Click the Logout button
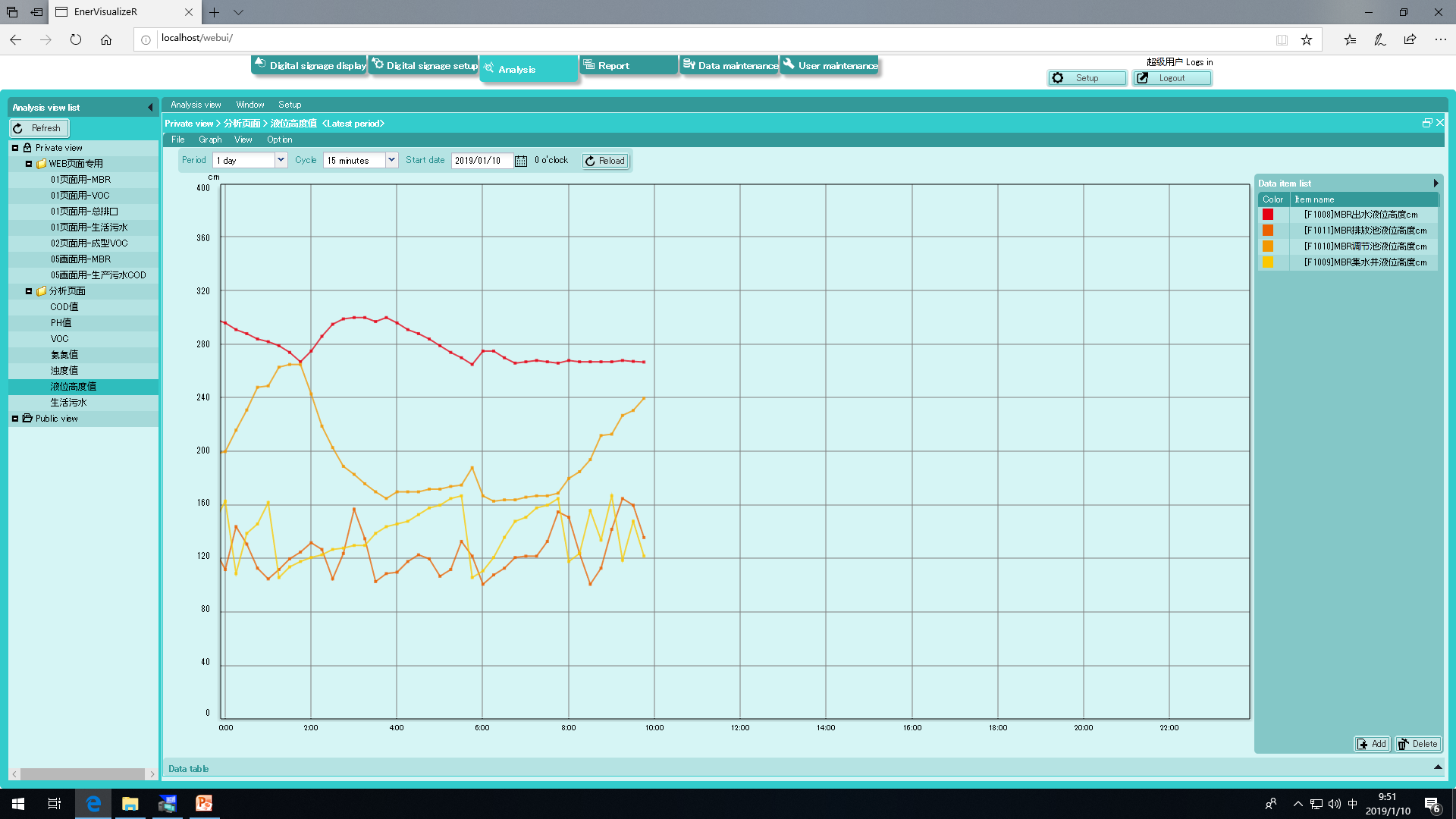Screen dimensions: 1456x819 [x=1172, y=78]
